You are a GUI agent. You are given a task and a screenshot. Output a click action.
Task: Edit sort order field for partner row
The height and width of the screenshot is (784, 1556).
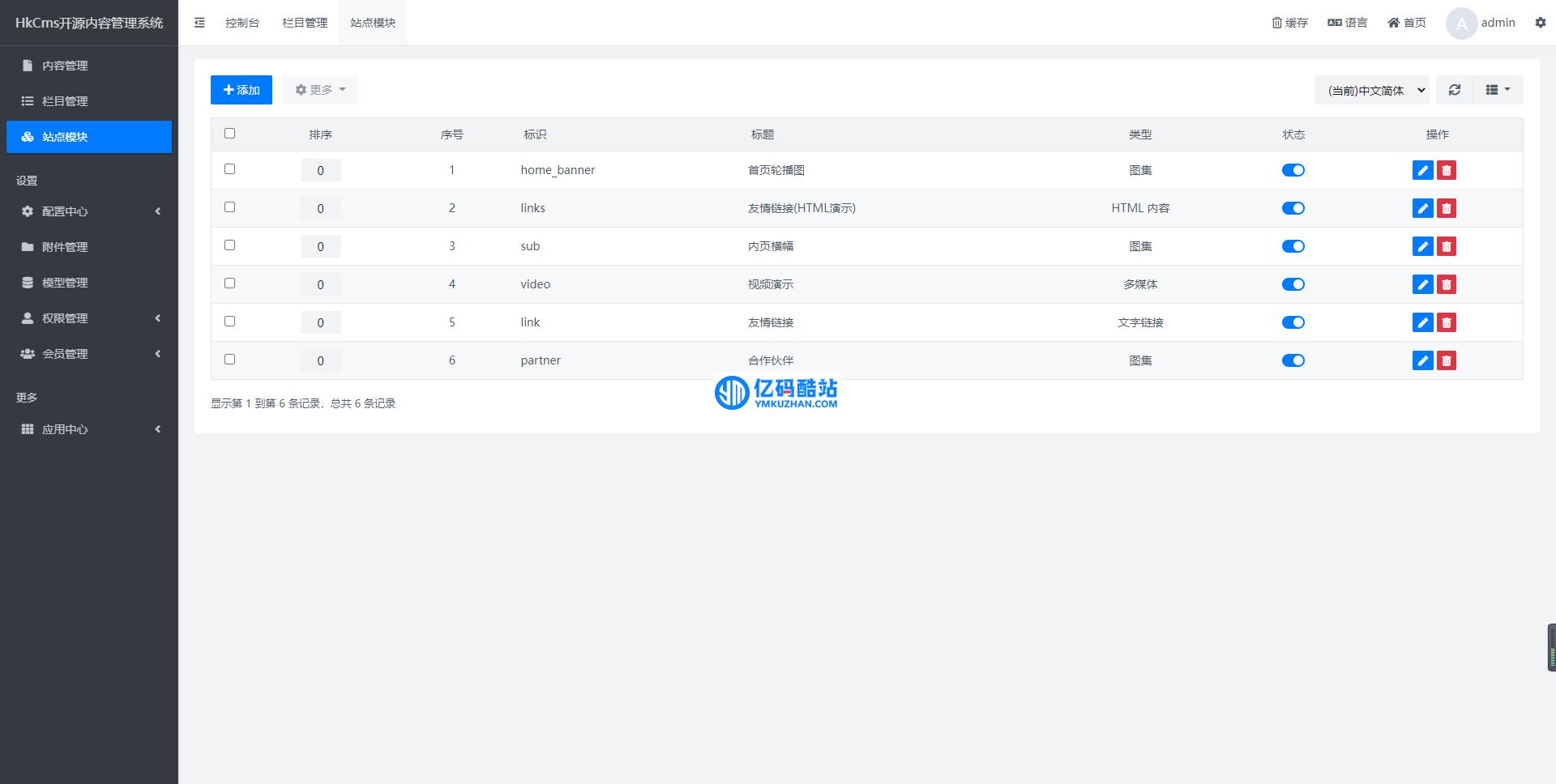point(320,360)
